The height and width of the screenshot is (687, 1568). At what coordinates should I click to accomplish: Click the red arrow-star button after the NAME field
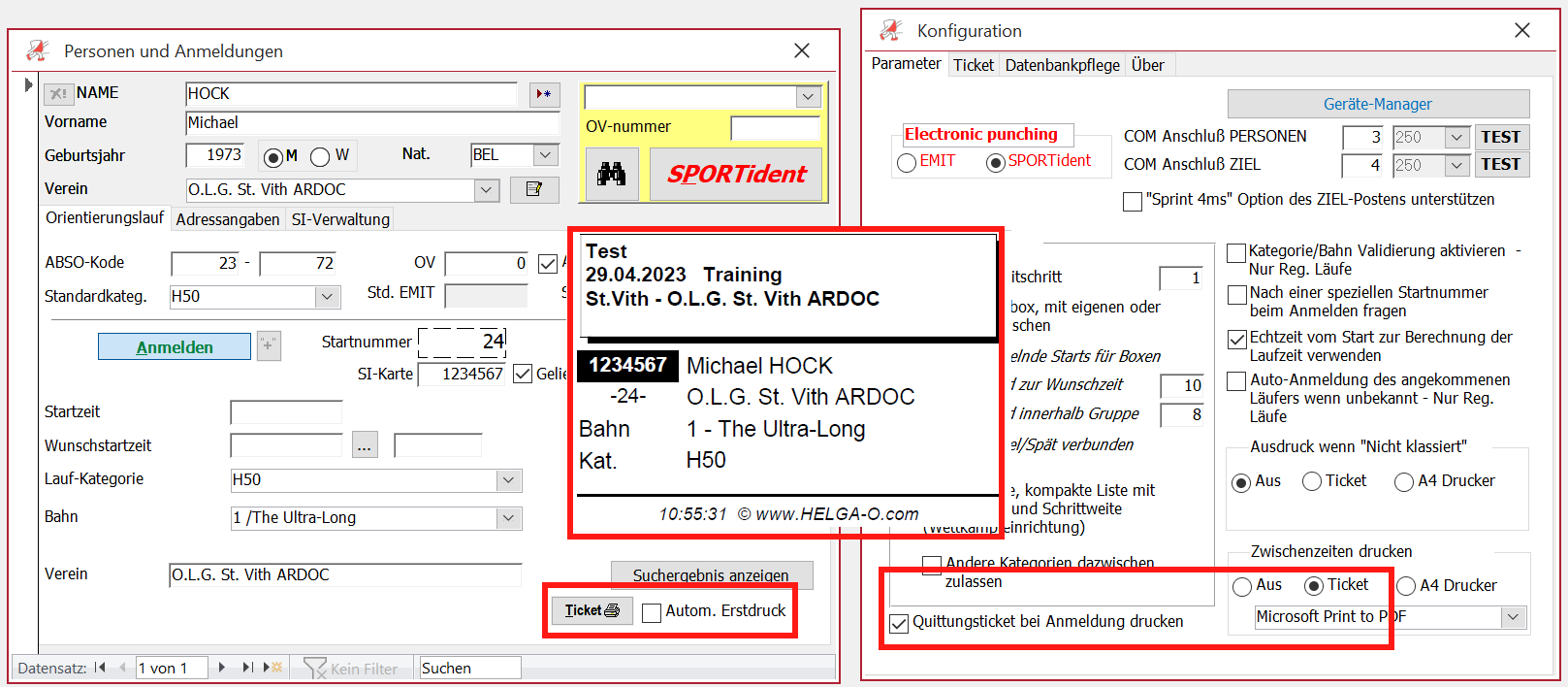(544, 94)
